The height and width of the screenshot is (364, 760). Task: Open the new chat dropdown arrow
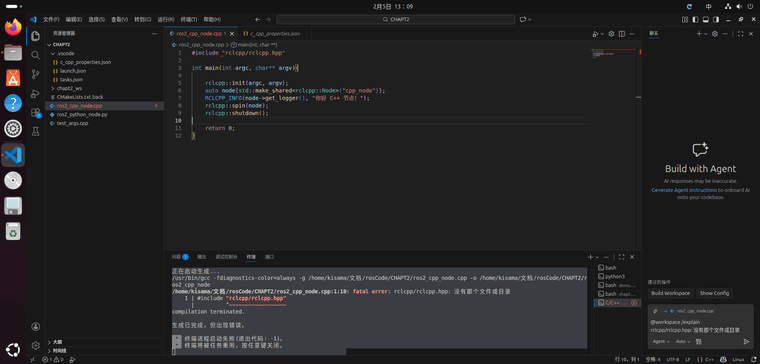coord(705,34)
